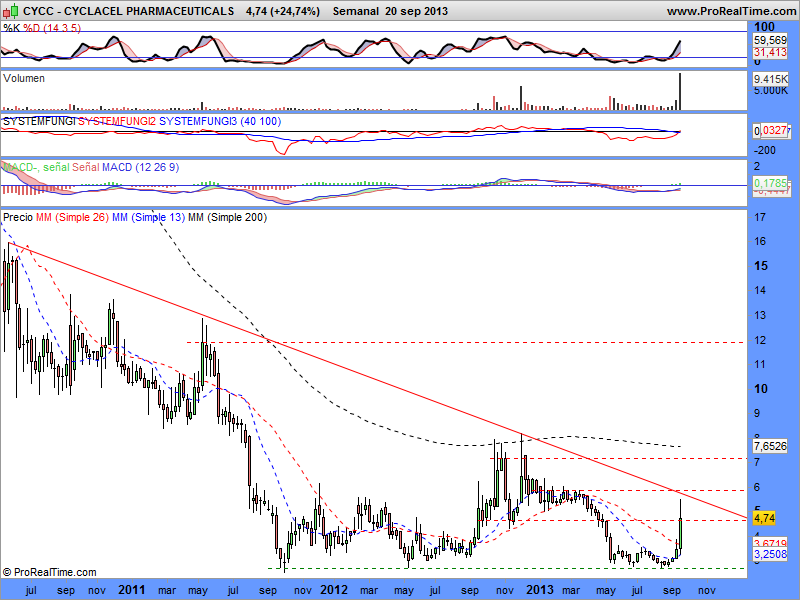The height and width of the screenshot is (600, 800).
Task: Select the solid red descending trendline
Action: point(378,380)
